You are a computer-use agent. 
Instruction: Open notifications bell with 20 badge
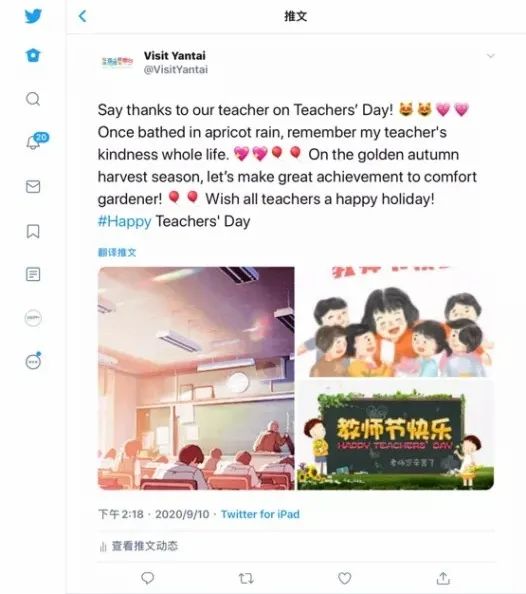(36, 141)
